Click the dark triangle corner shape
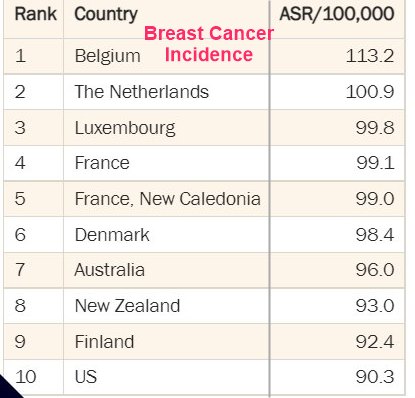415x398 pixels. [7, 390]
